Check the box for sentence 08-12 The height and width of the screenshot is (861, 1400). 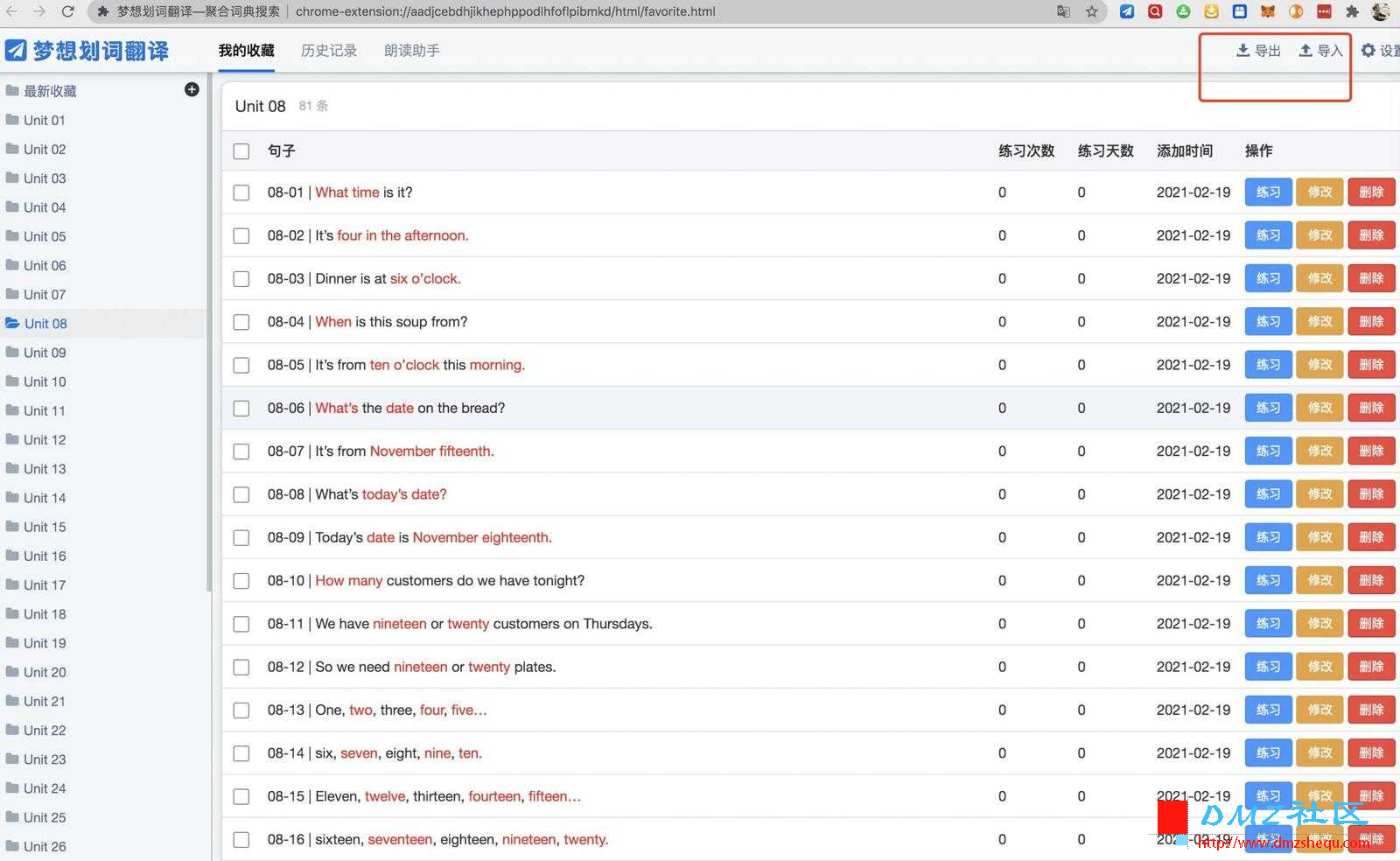tap(241, 668)
